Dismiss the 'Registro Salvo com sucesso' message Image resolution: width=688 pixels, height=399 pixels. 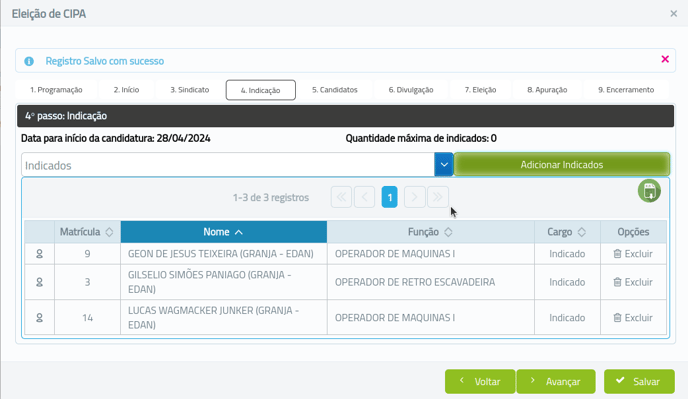click(665, 59)
